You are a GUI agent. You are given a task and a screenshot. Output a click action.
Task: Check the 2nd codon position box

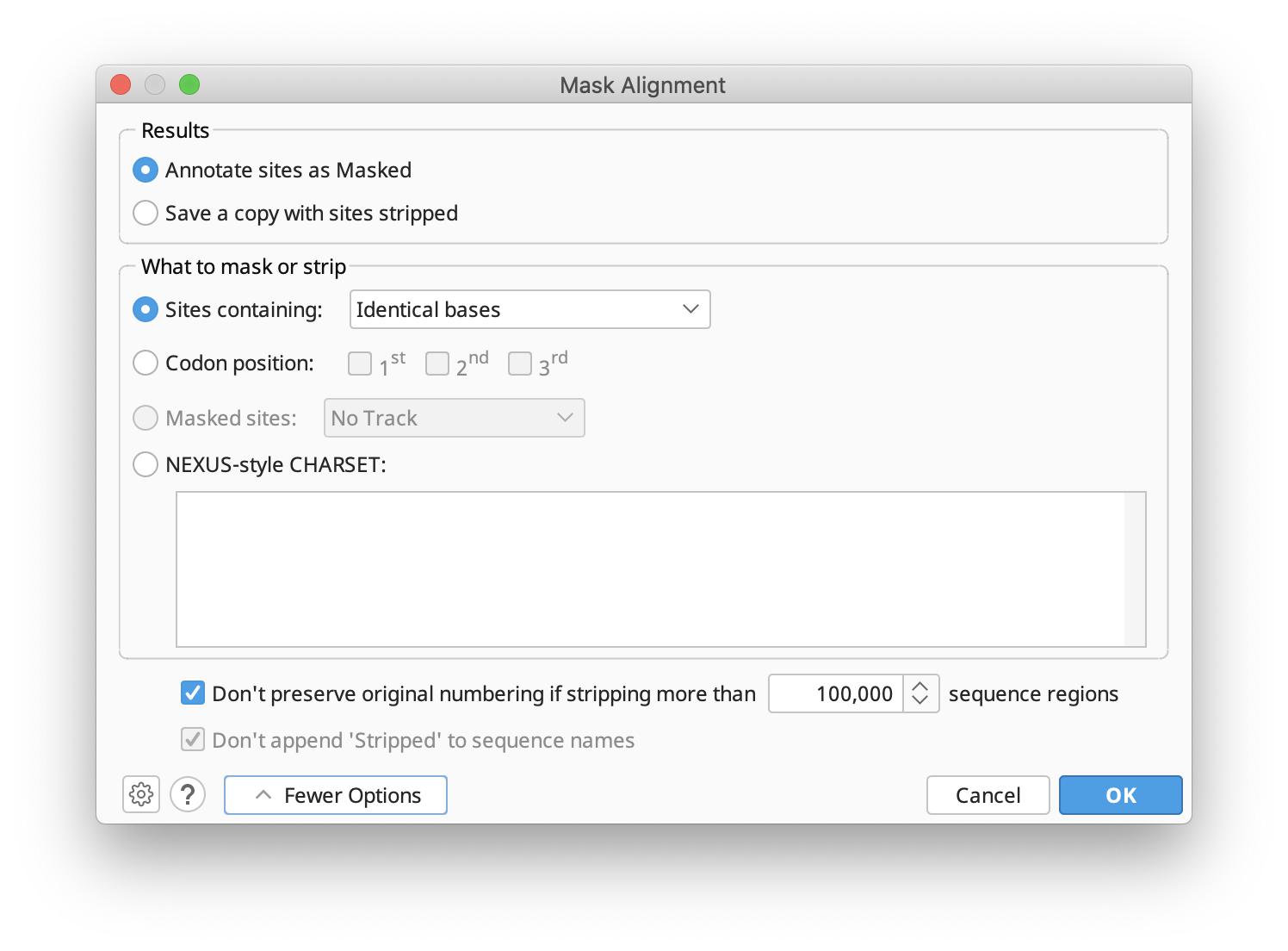(x=437, y=364)
